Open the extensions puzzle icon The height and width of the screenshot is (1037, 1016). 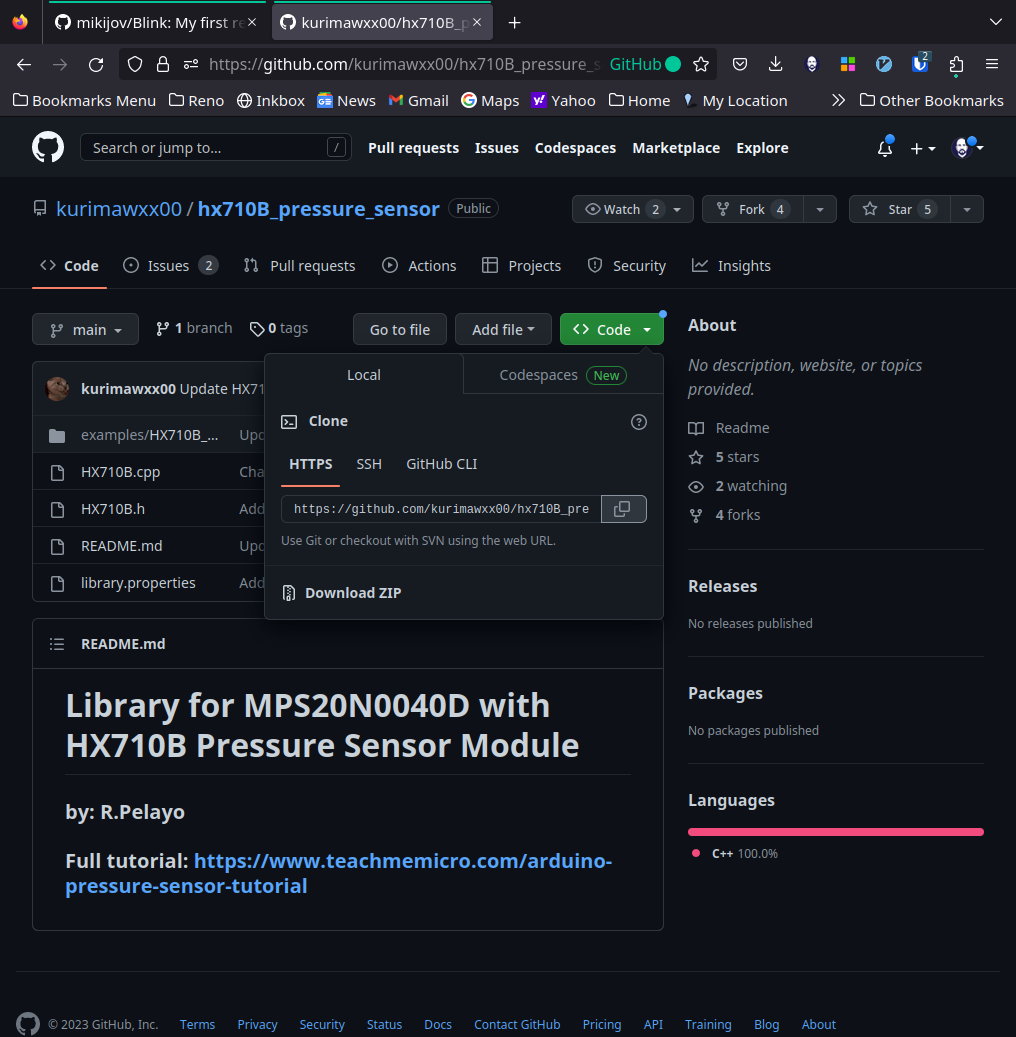[x=956, y=64]
